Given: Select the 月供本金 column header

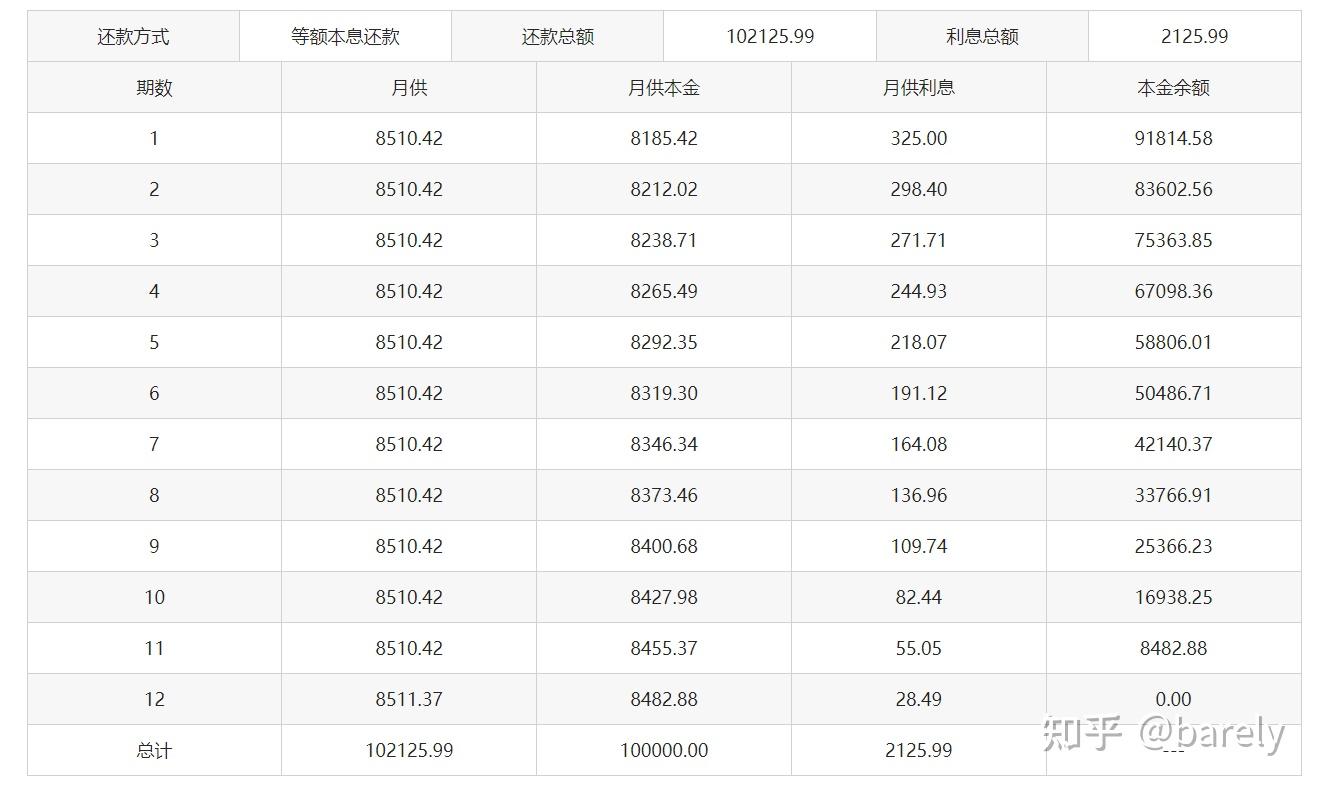Looking at the screenshot, I should coord(663,88).
